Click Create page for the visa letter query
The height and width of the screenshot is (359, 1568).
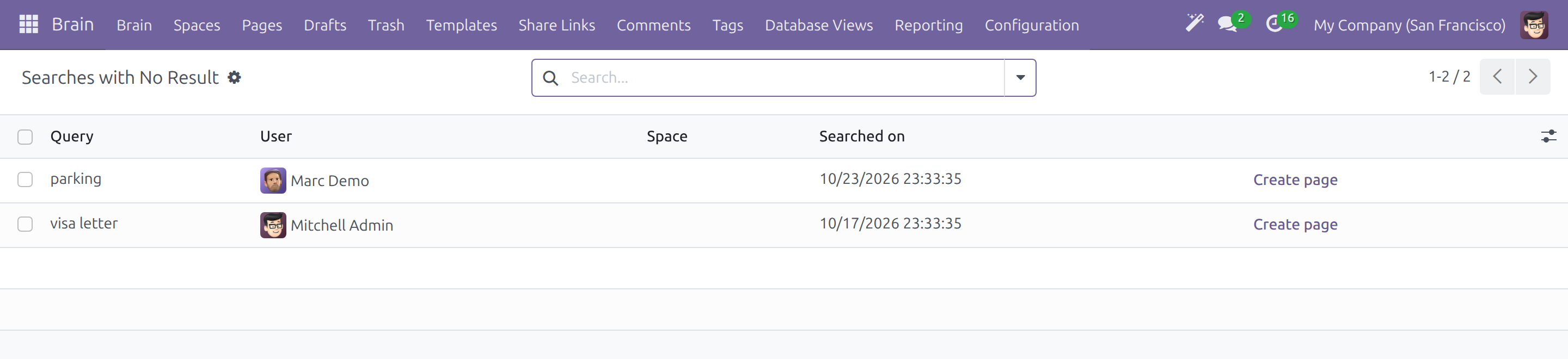point(1295,224)
